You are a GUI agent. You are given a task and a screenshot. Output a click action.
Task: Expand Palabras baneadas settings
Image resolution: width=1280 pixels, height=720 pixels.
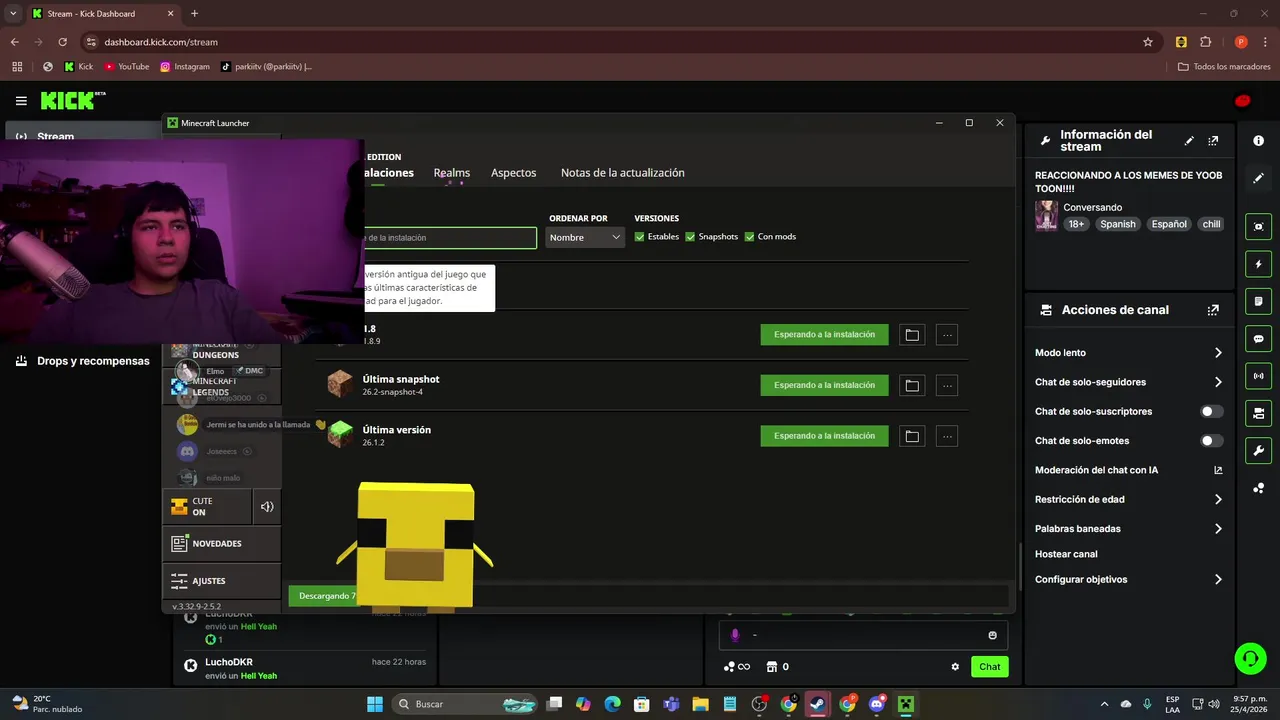[x=1129, y=528]
